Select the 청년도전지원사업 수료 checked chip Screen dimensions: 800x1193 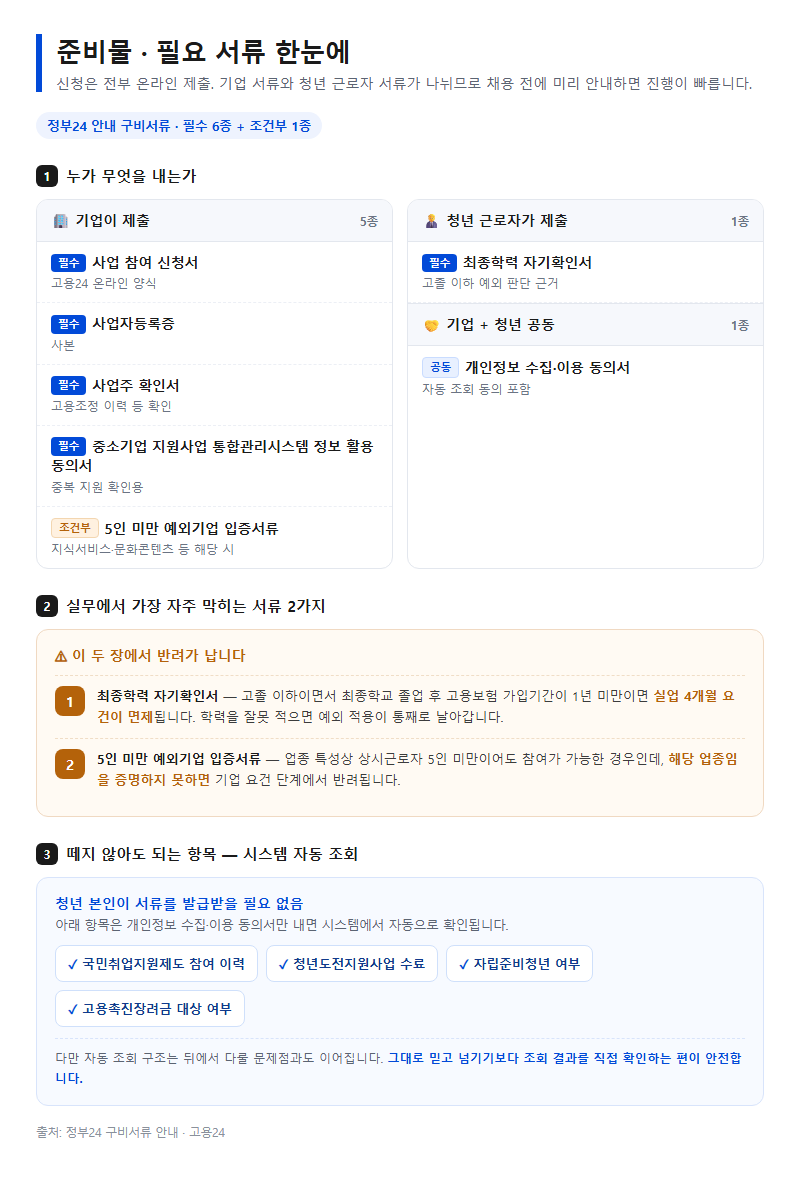click(352, 964)
